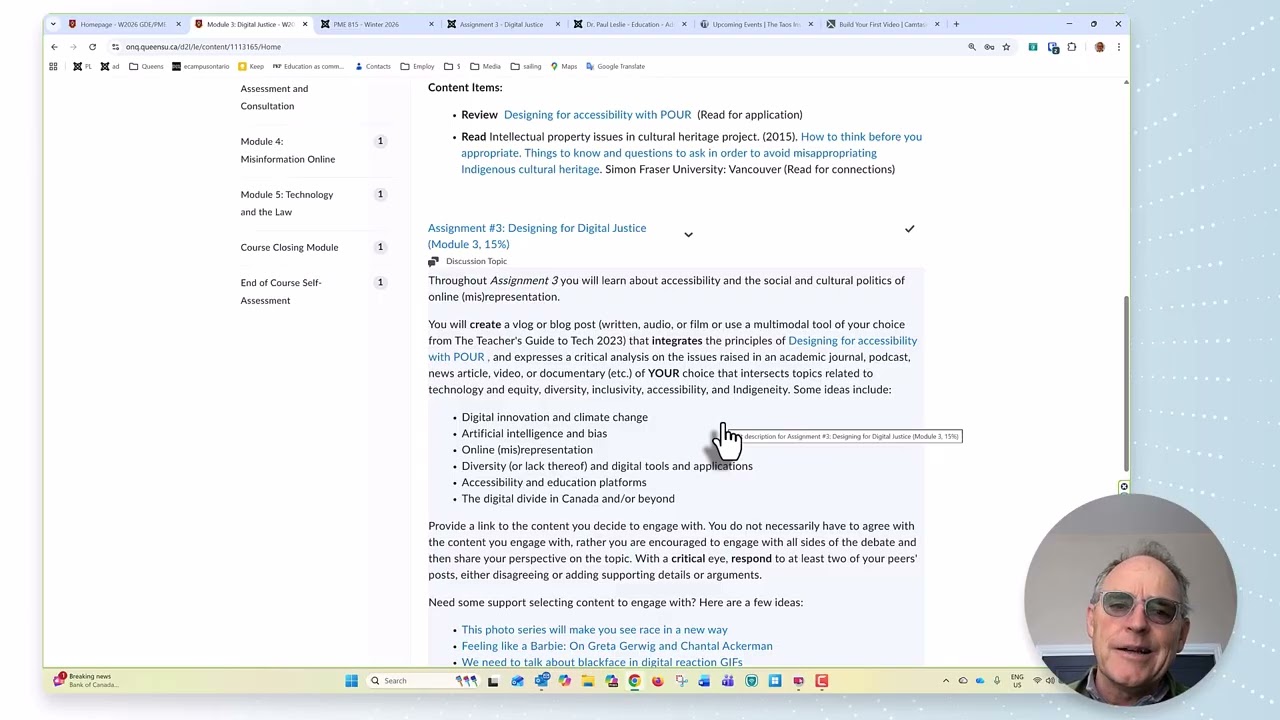Open 'Feeling like a Barbie' article link
1280x720 pixels.
tap(617, 646)
